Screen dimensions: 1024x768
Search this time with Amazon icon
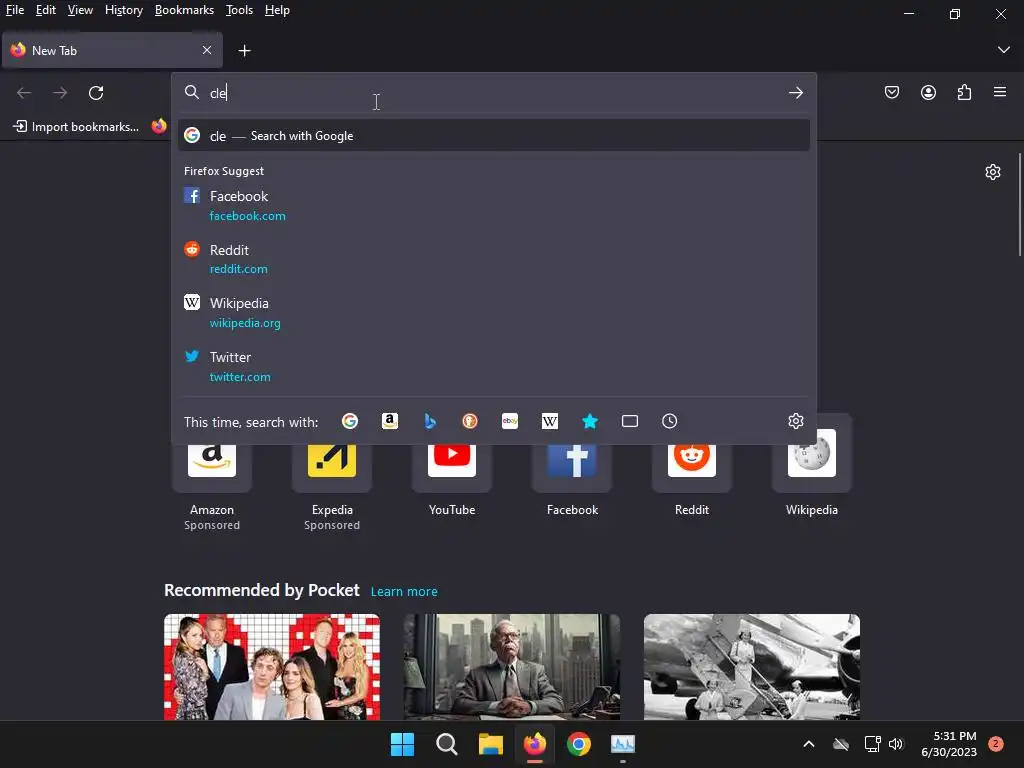point(390,421)
